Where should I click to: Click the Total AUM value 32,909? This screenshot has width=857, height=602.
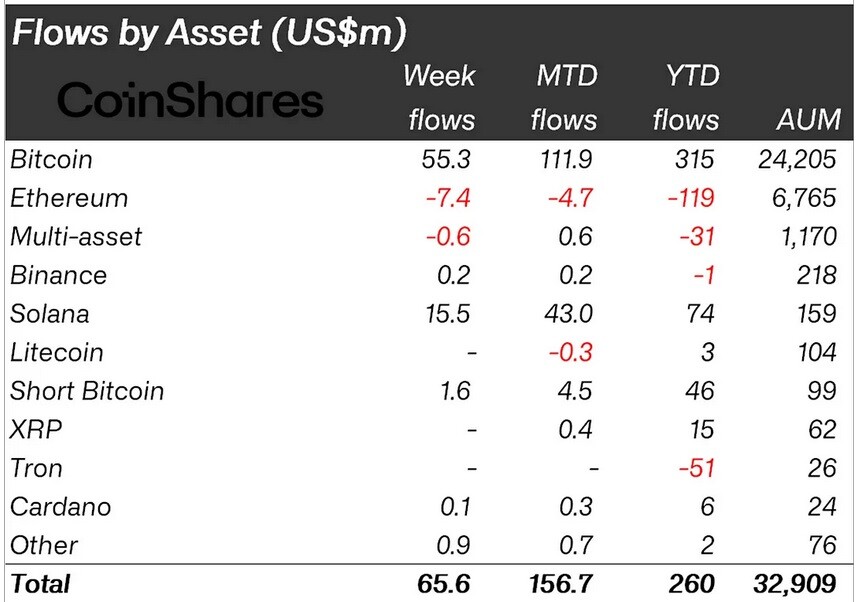point(795,584)
